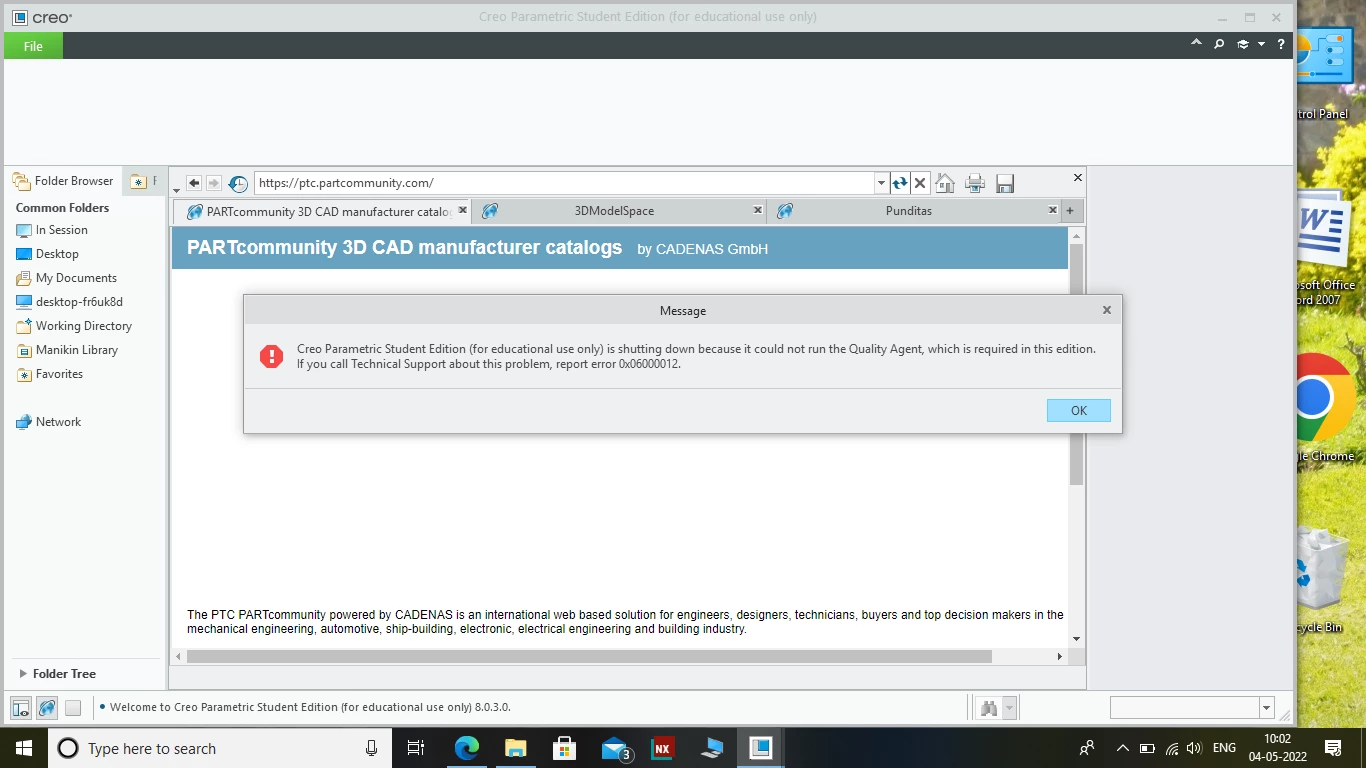Viewport: 1366px width, 768px height.
Task: Open the browser history clock icon
Action: [x=238, y=184]
